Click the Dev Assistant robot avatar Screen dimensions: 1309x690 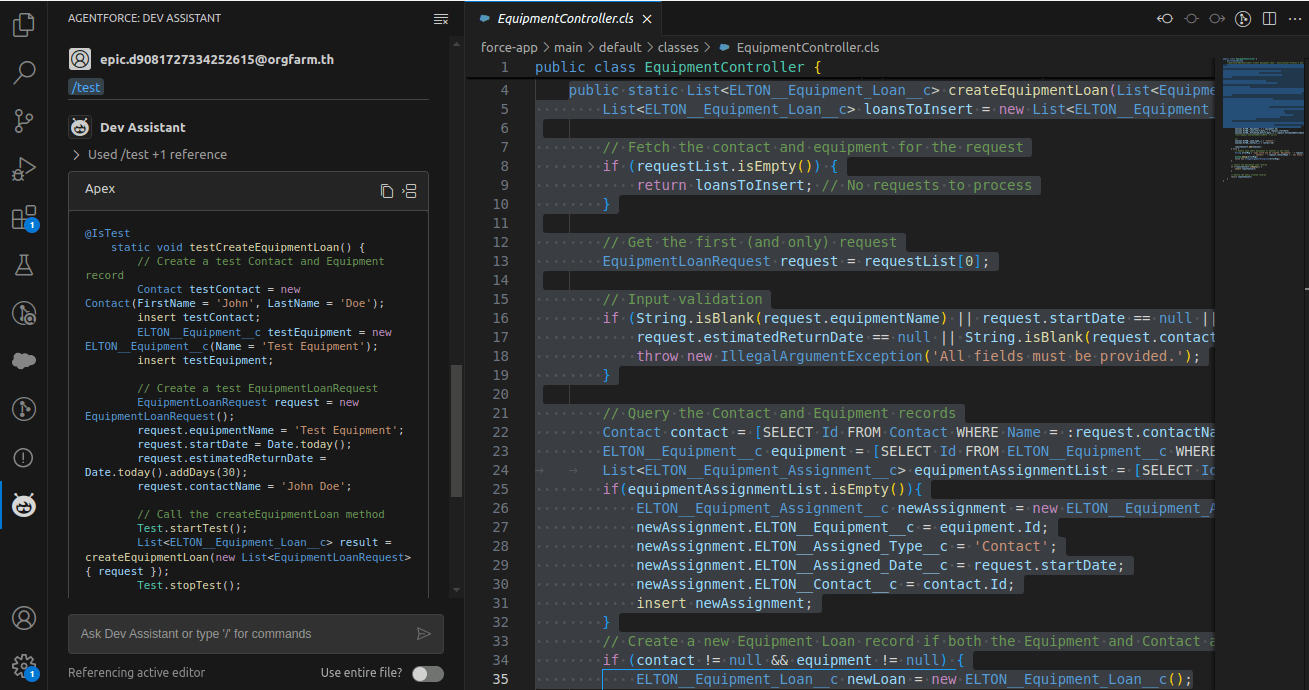(80, 127)
